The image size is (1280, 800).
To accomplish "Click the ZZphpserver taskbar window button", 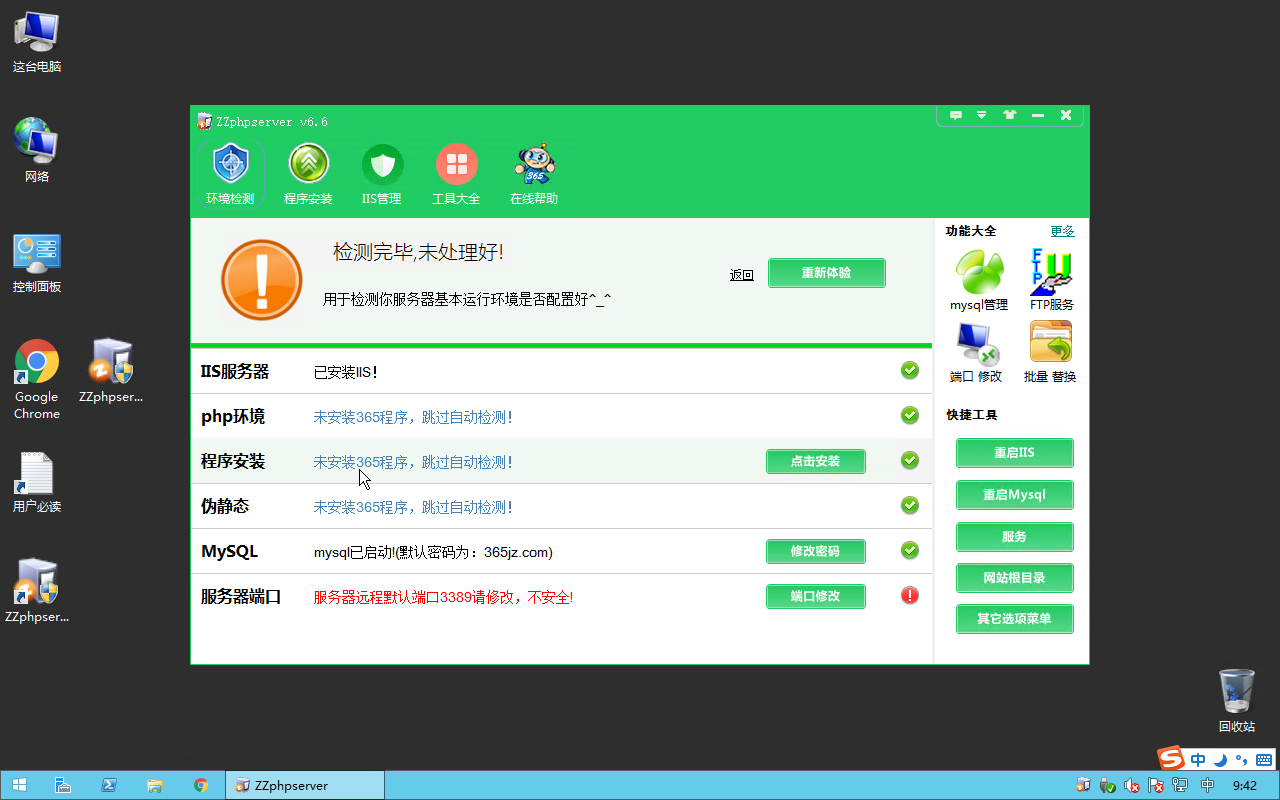I will pos(305,785).
